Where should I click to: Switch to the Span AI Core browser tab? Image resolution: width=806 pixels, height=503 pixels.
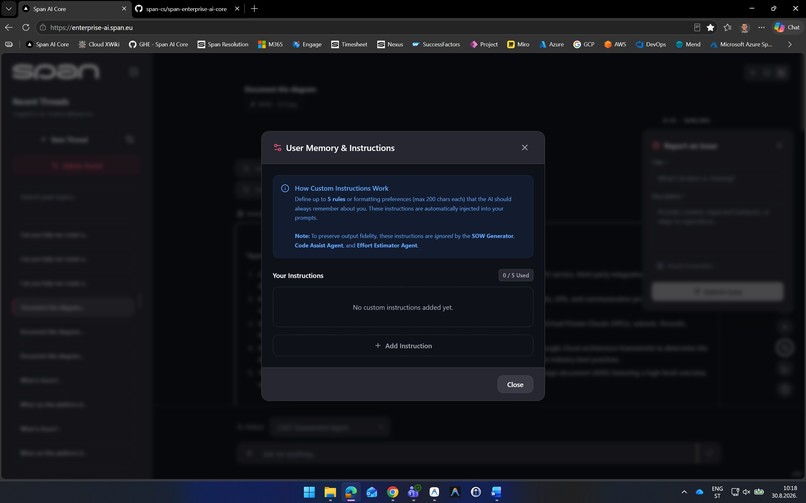pos(74,9)
